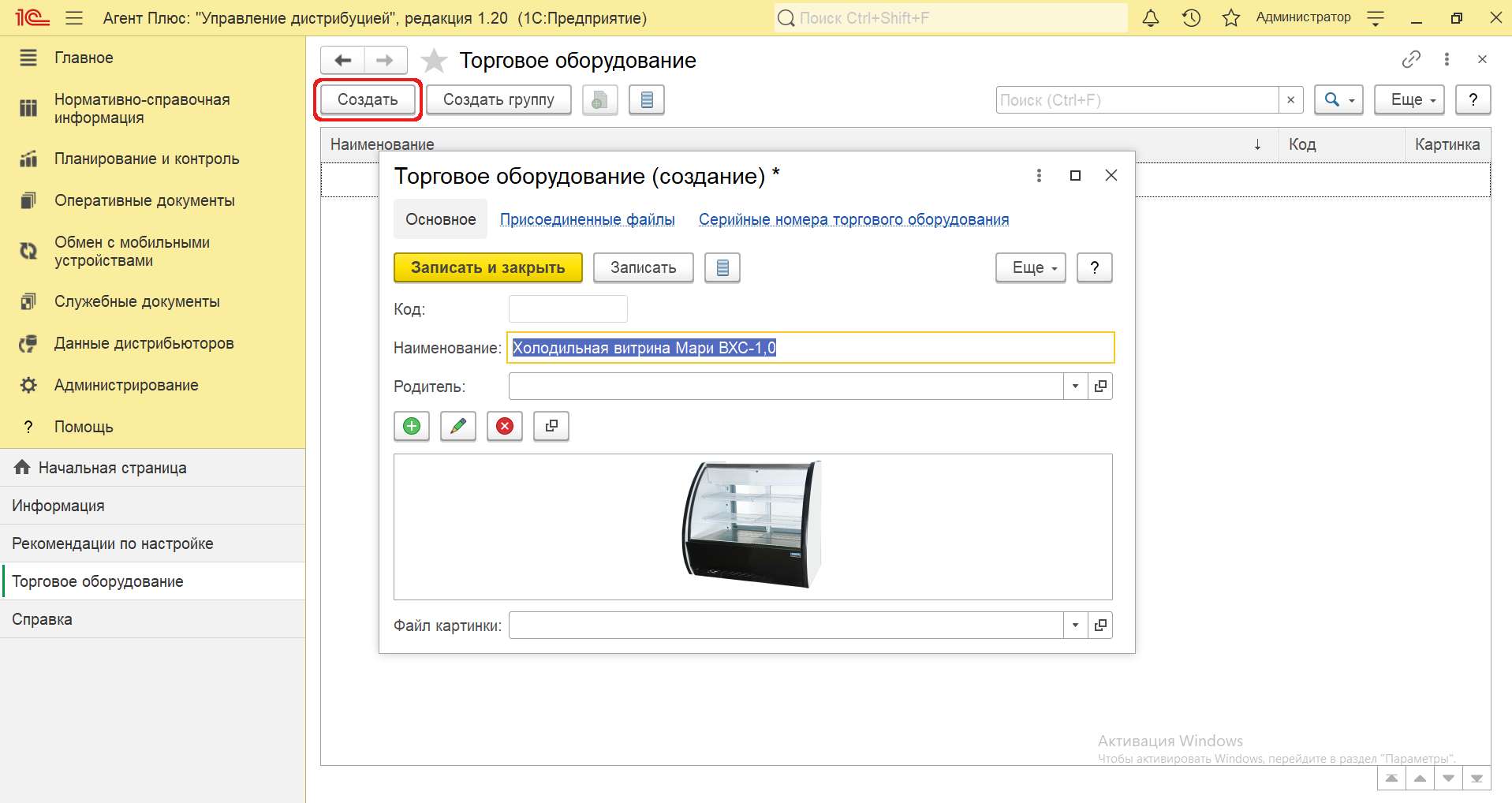Click the favorites star in title bar
This screenshot has height=803, width=1512.
(1230, 18)
